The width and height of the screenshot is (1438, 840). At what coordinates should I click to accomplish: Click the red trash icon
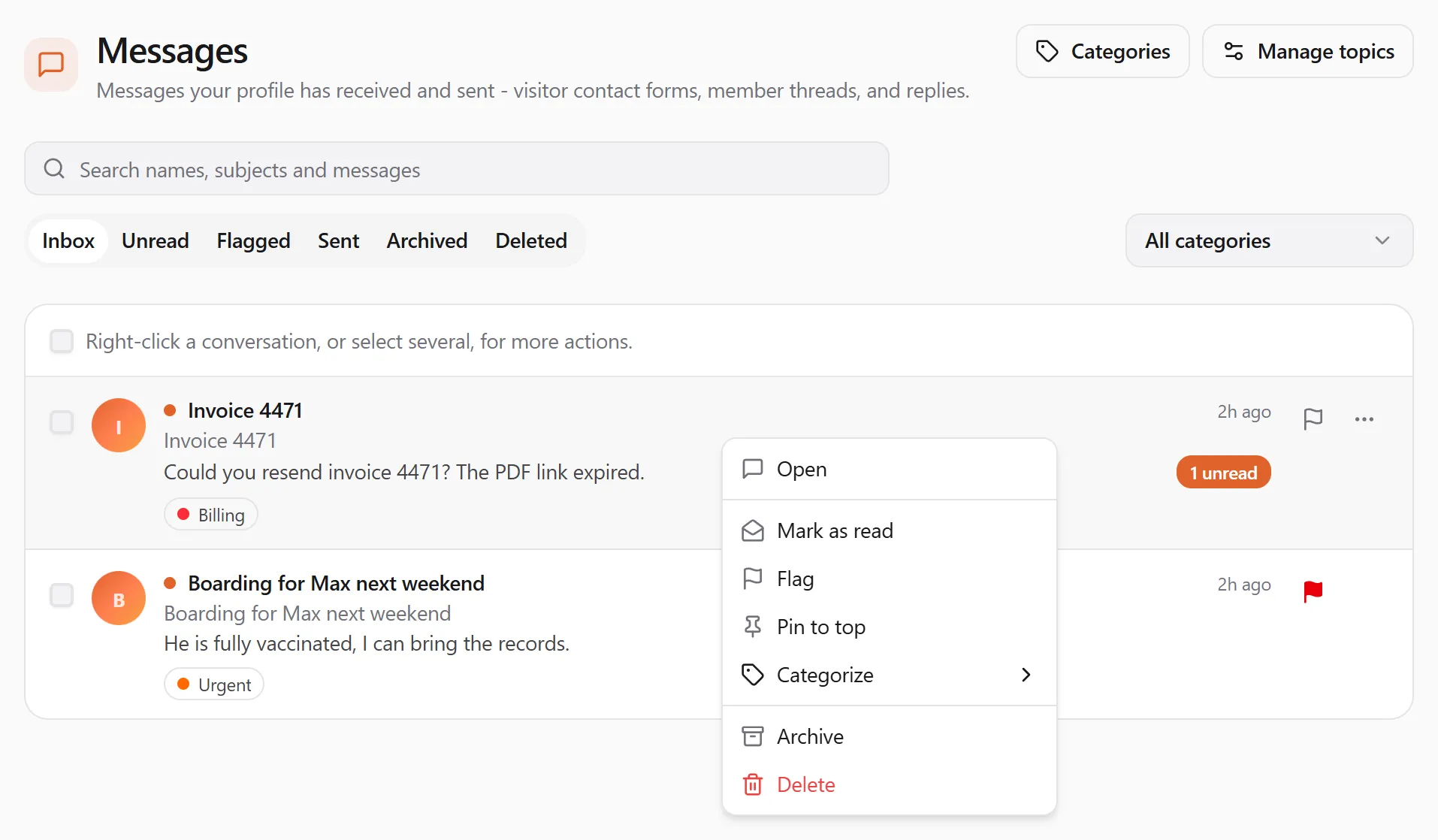[752, 784]
